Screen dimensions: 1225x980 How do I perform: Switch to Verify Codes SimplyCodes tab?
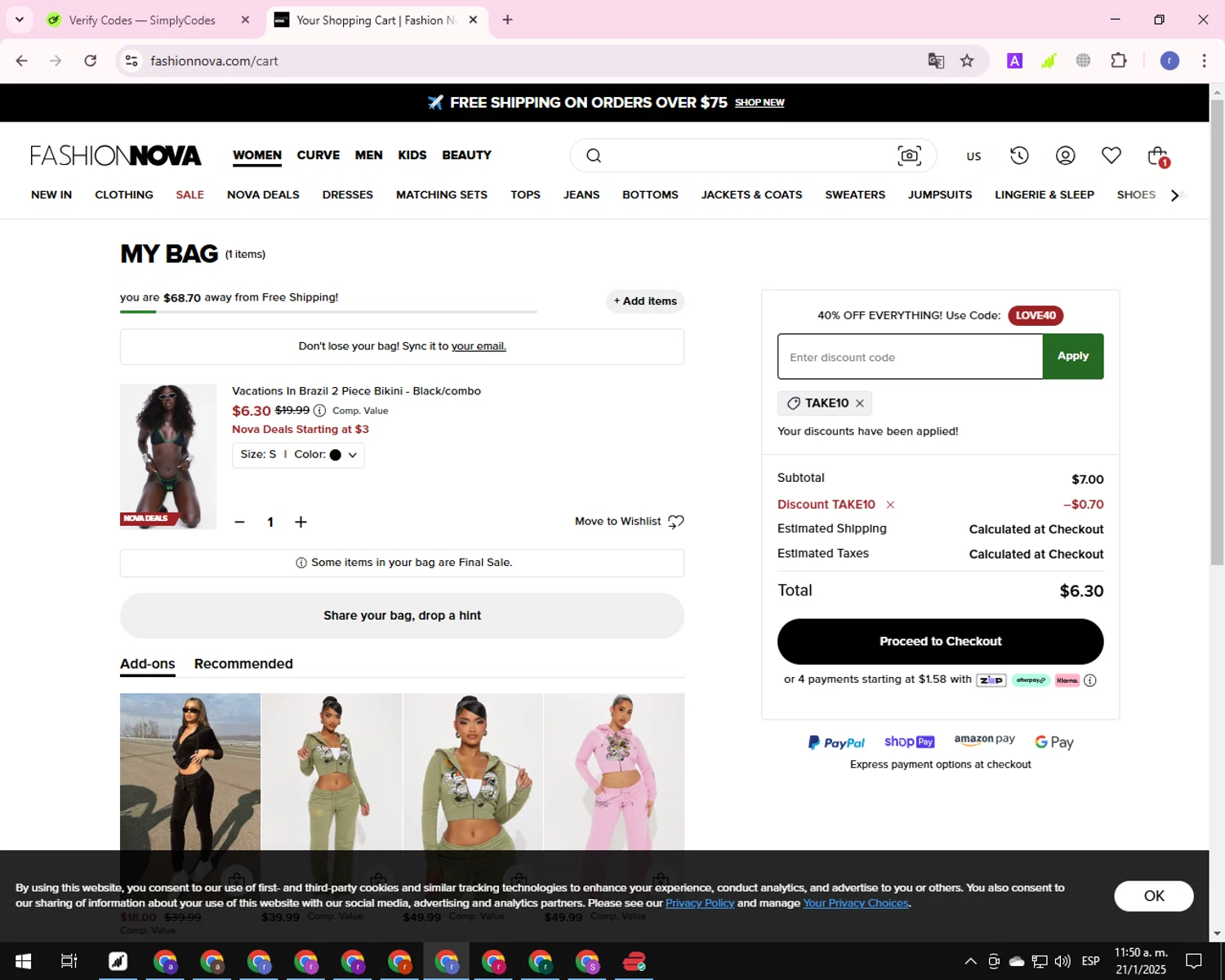click(x=142, y=20)
